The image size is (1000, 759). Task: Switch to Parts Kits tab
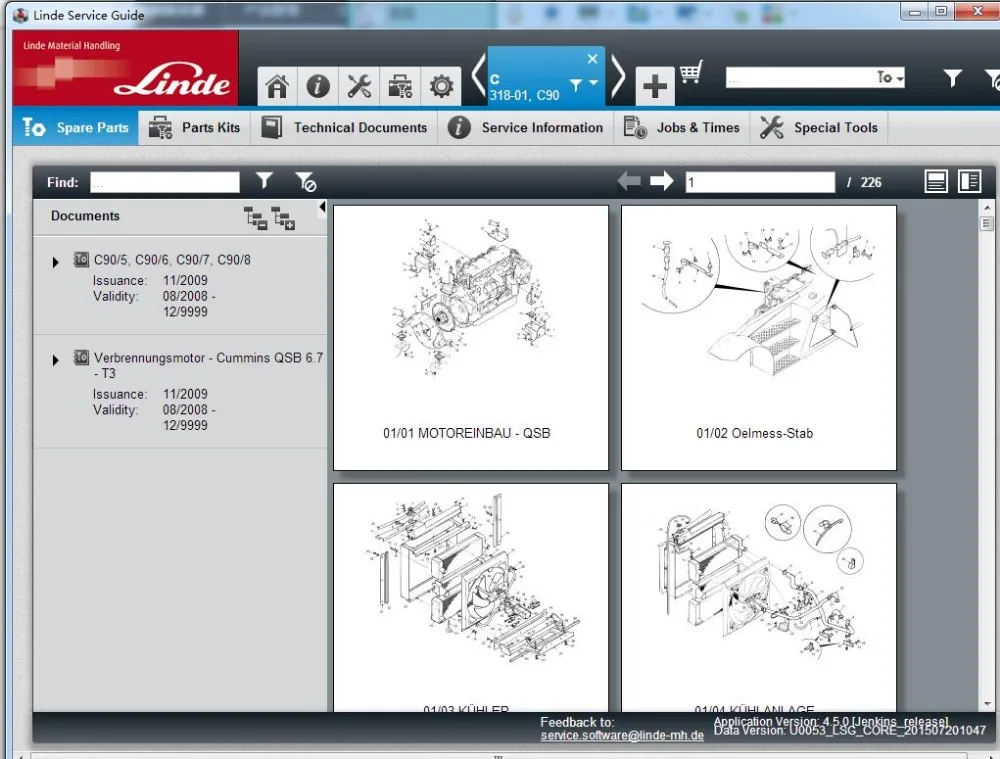click(x=195, y=128)
